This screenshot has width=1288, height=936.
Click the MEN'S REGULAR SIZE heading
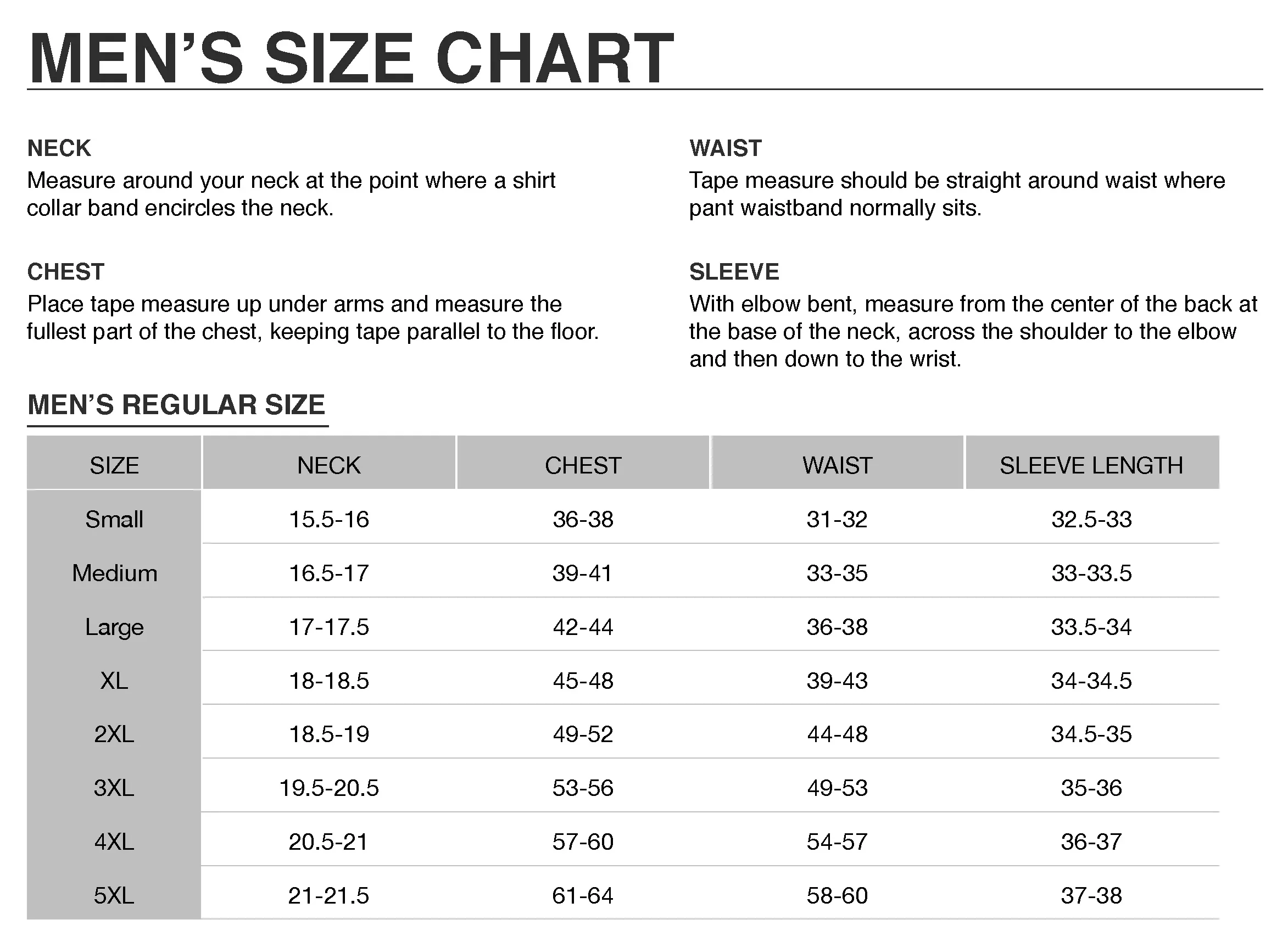coord(176,405)
